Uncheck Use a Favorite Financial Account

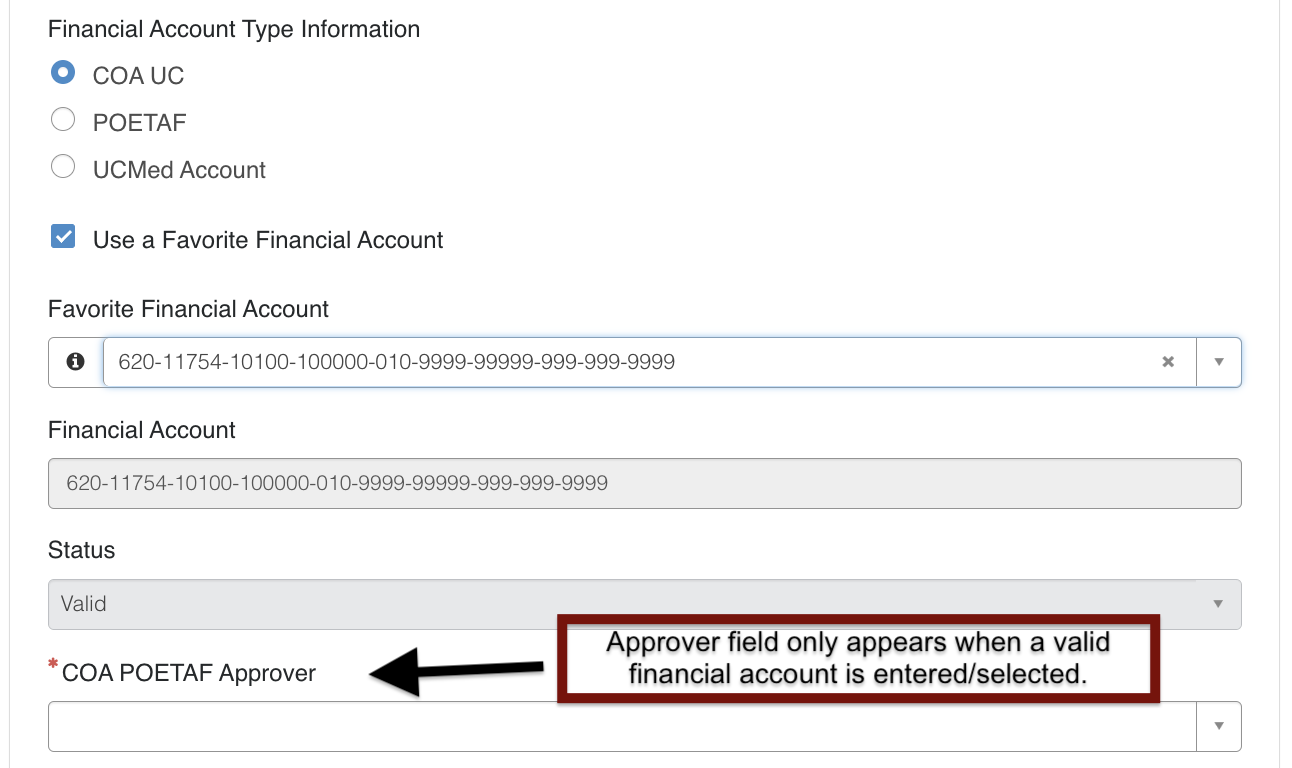point(63,237)
